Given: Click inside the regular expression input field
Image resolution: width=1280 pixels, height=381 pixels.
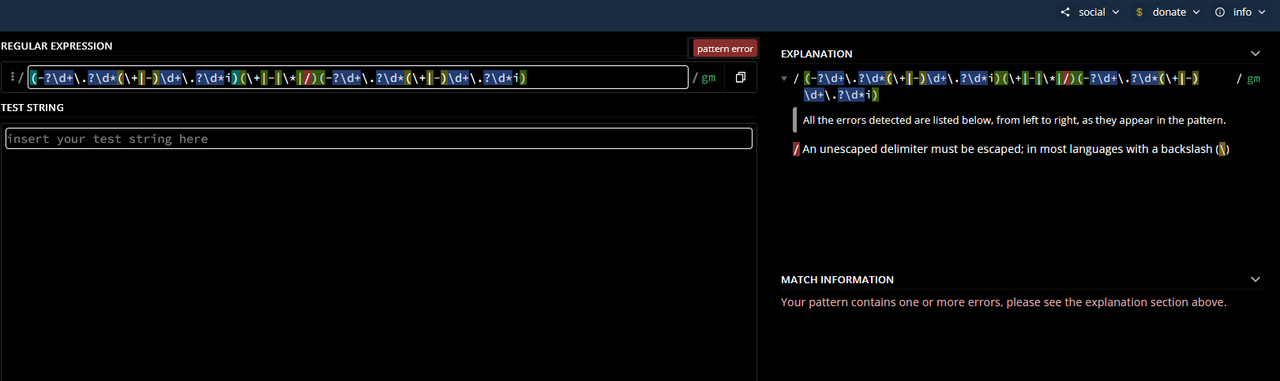Looking at the screenshot, I should point(358,77).
